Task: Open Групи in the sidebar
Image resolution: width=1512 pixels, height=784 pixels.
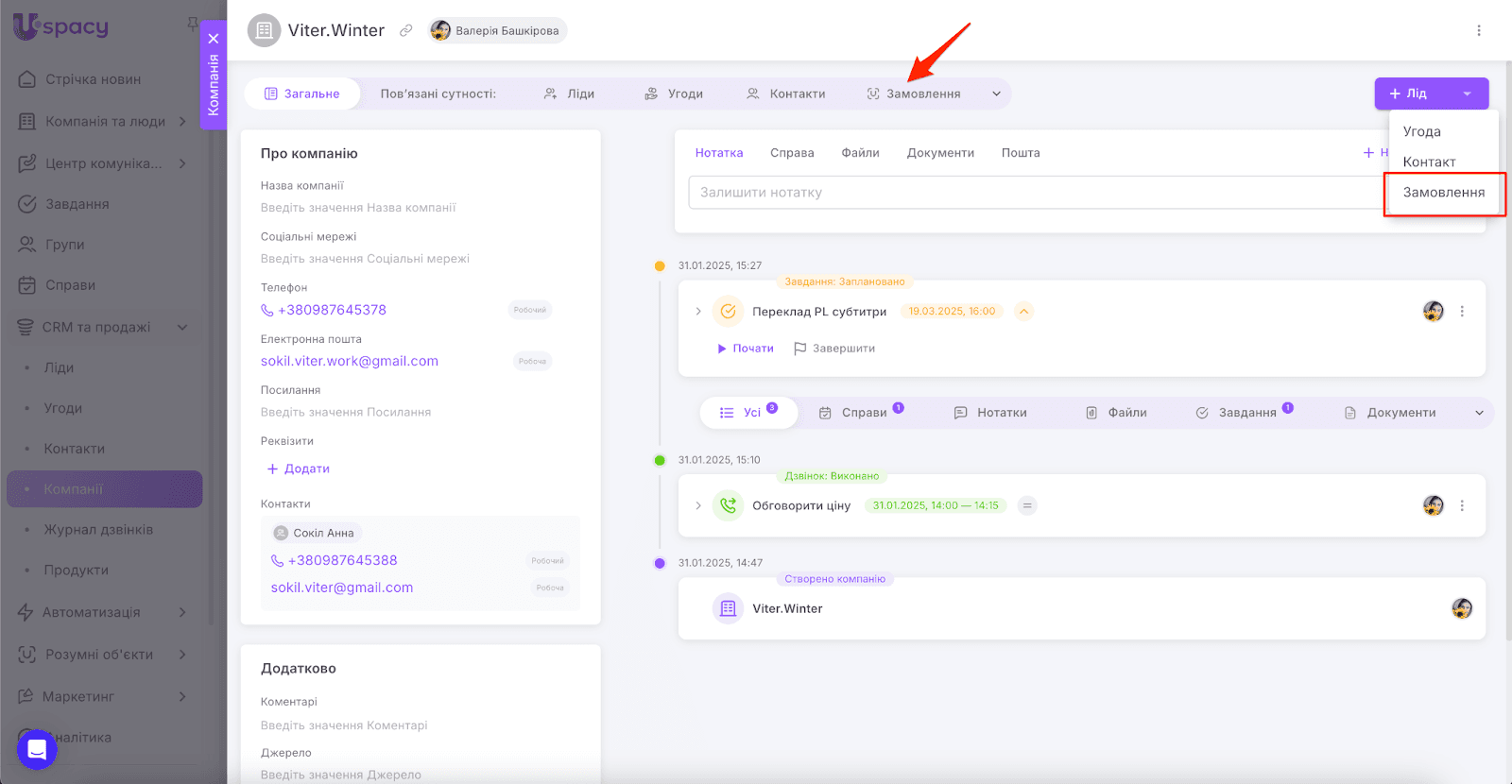Action: [64, 245]
